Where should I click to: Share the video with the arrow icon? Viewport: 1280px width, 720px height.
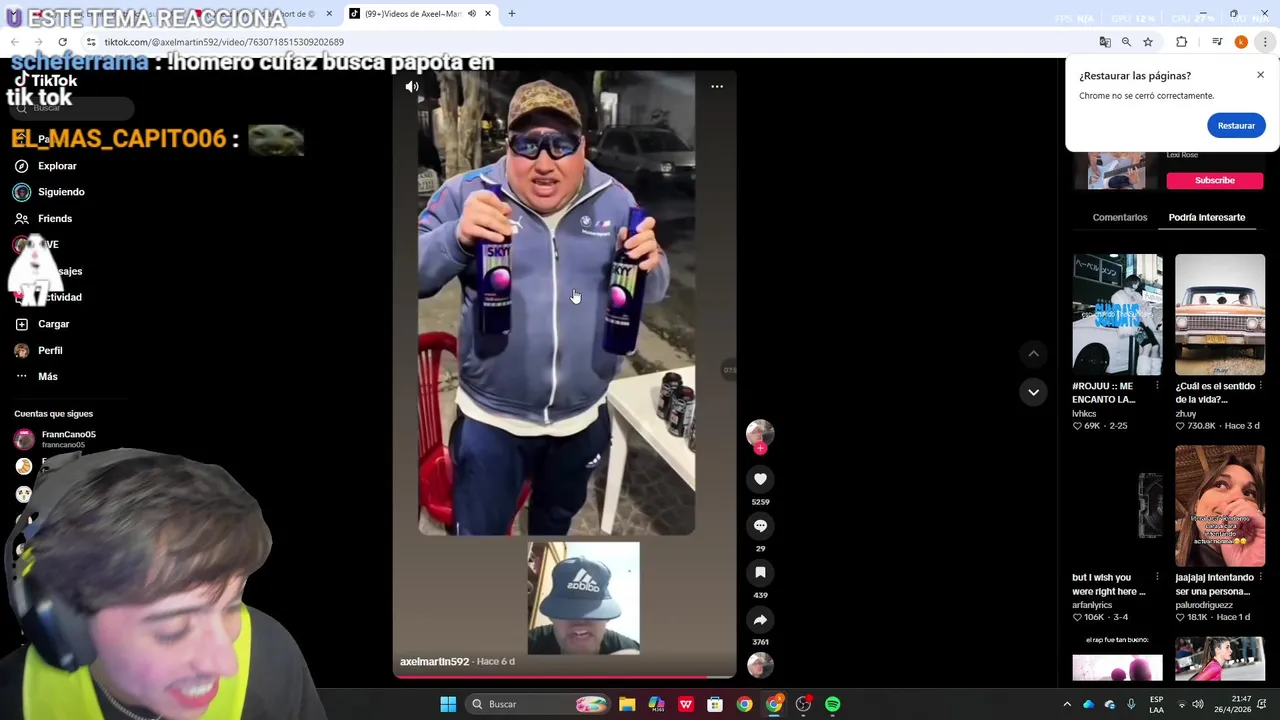pos(760,620)
